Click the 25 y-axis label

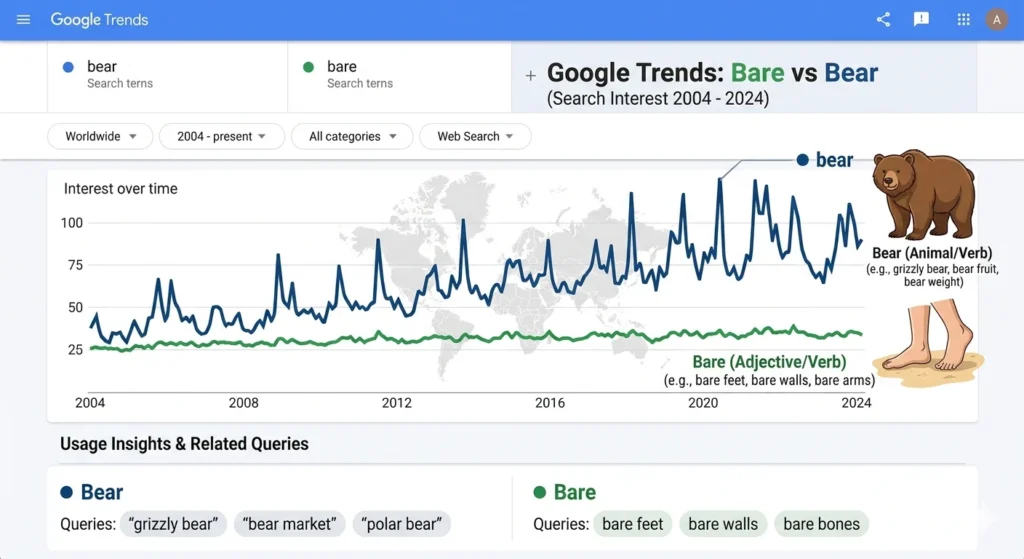tap(75, 350)
